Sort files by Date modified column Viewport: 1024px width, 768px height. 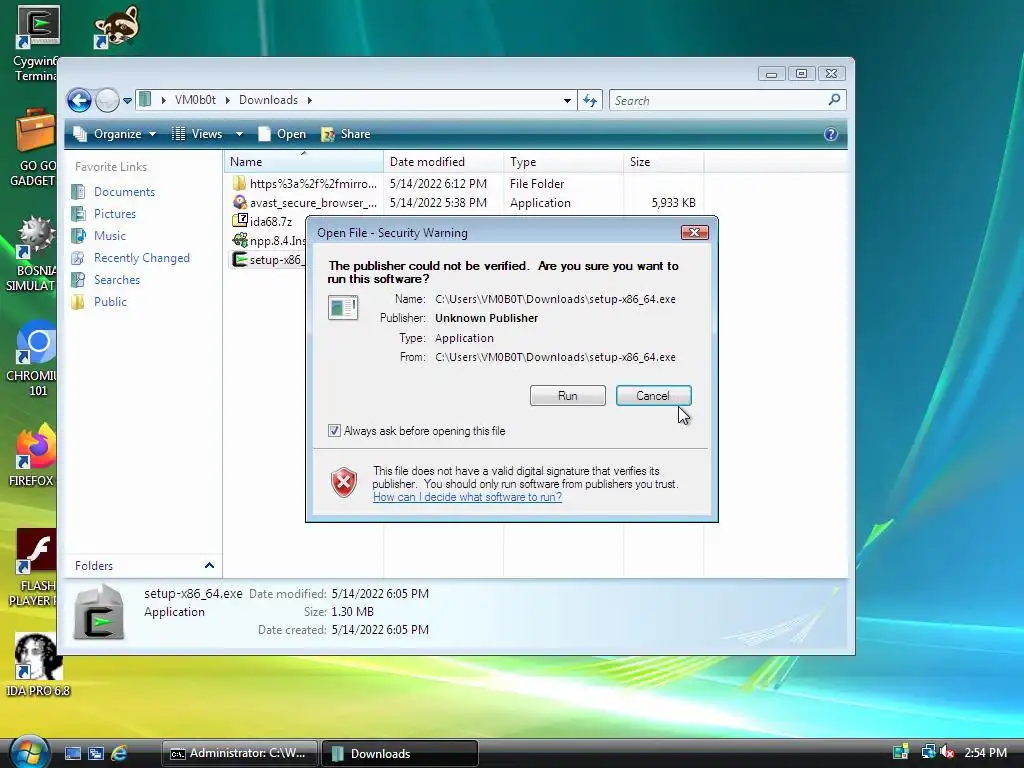click(x=443, y=162)
